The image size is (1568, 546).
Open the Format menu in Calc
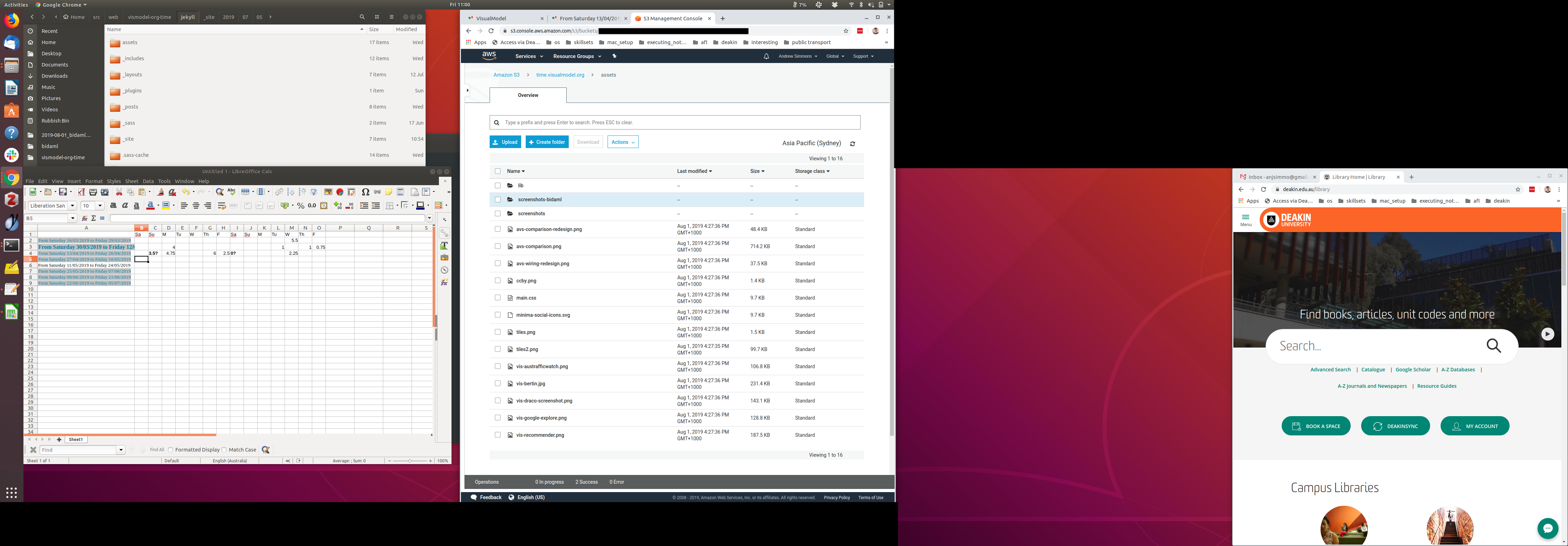94,181
